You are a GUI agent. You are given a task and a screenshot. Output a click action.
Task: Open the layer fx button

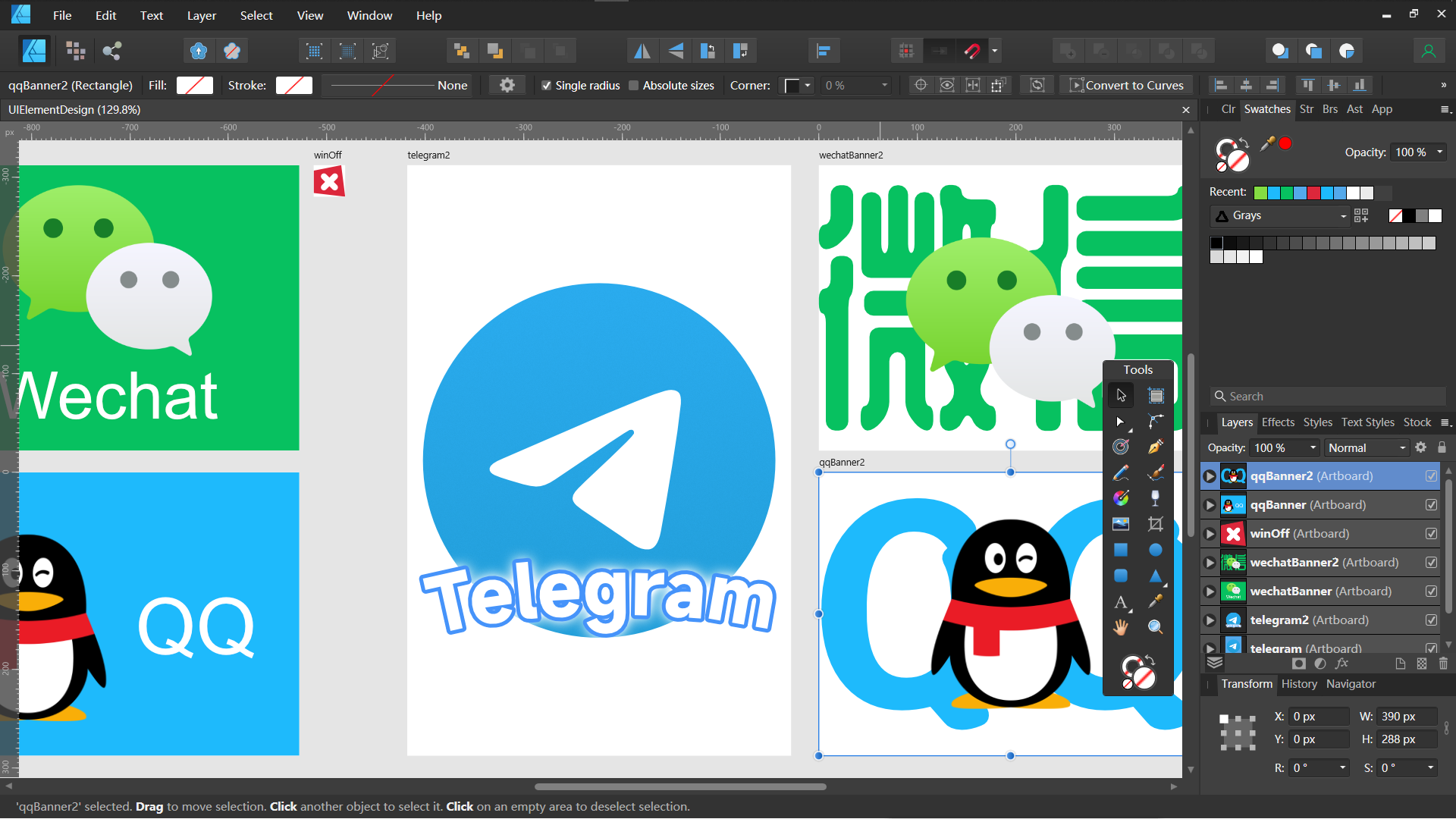(x=1341, y=664)
